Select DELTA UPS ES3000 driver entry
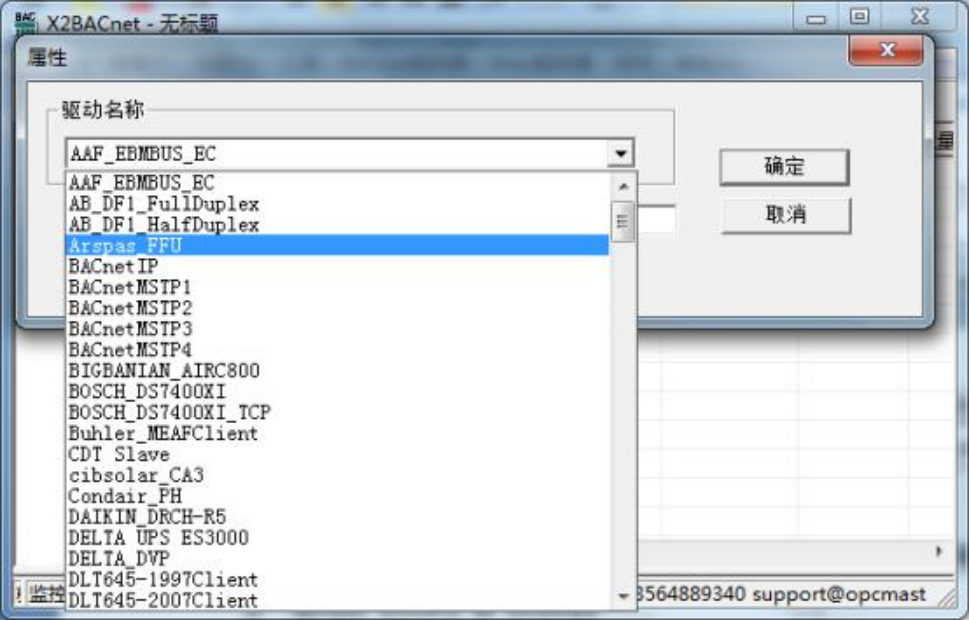The width and height of the screenshot is (969, 620). click(x=337, y=538)
